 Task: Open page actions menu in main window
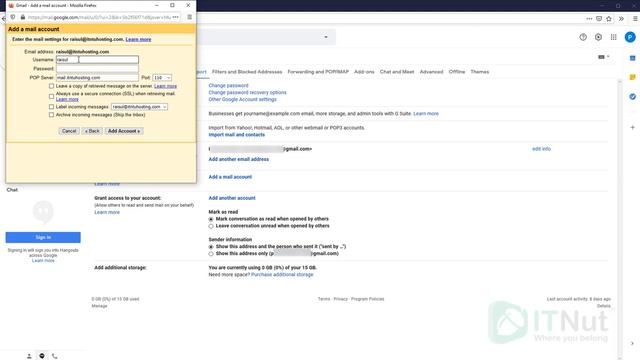(589, 18)
